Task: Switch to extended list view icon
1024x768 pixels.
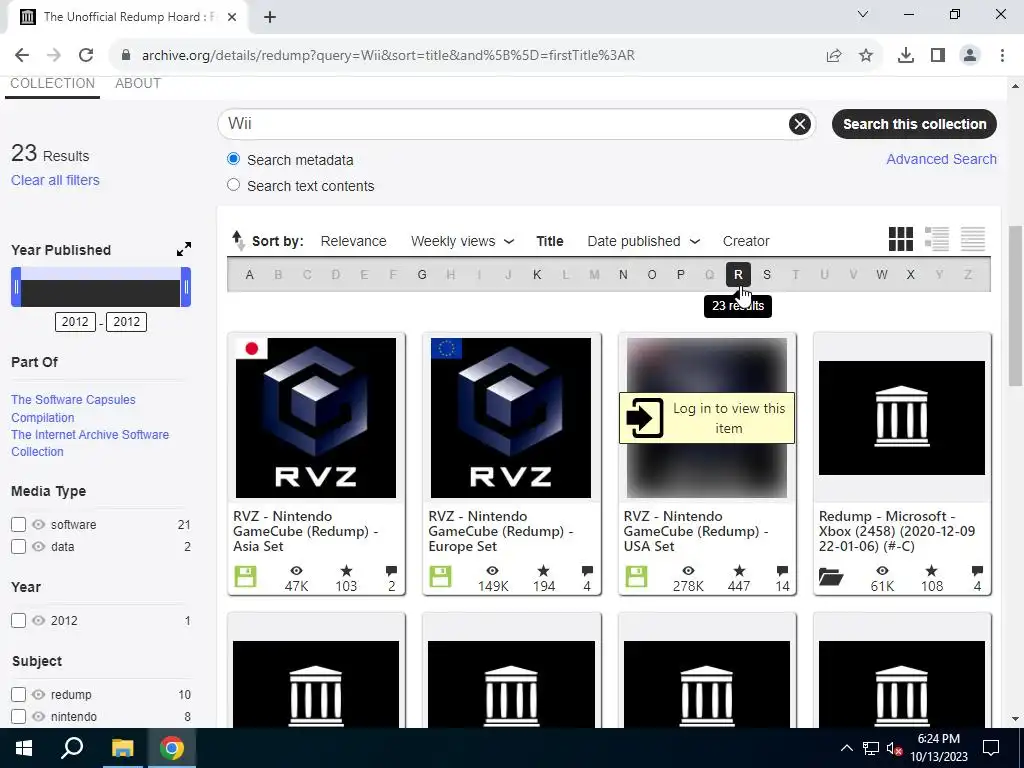Action: pyautogui.click(x=936, y=239)
